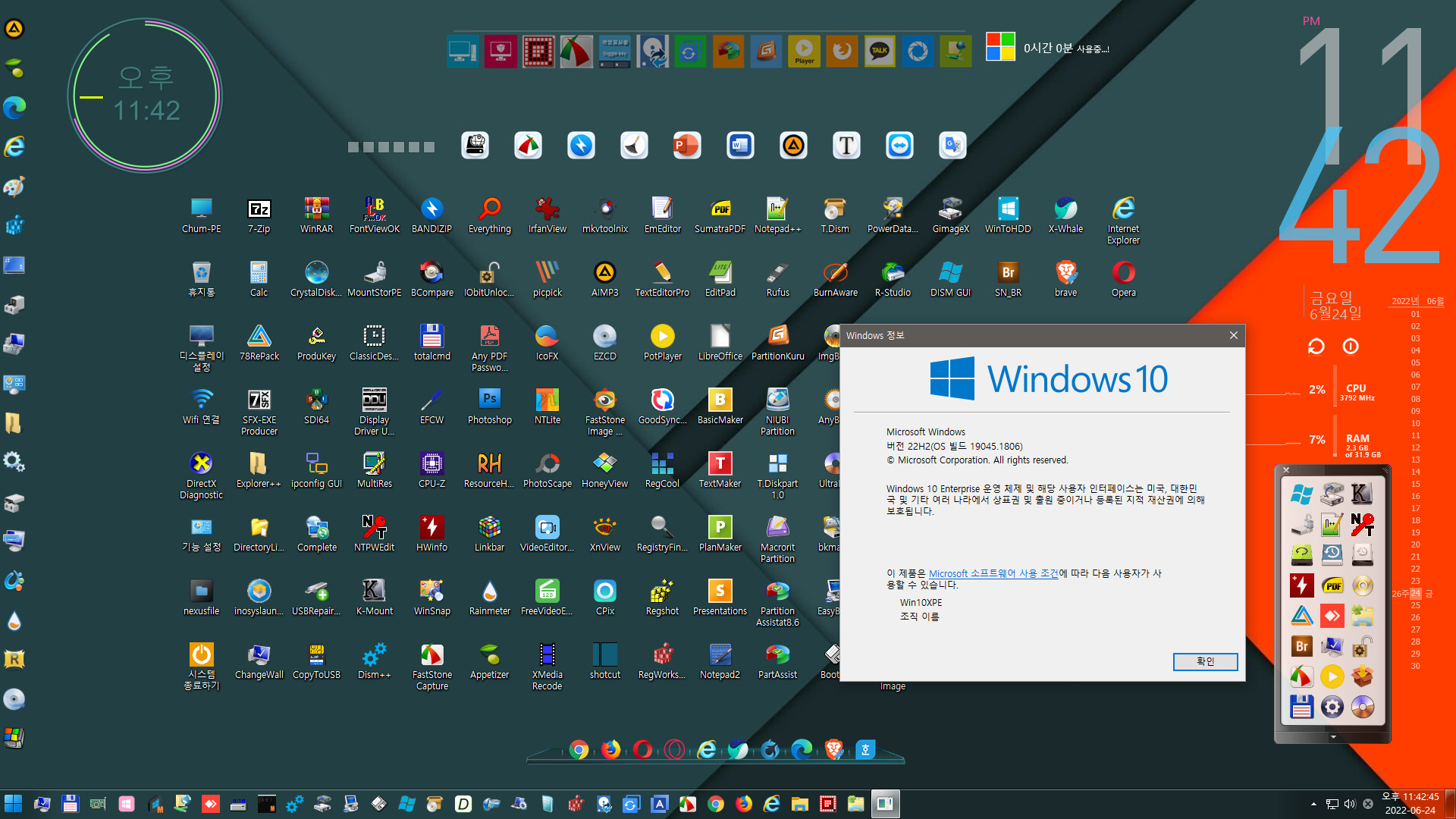The height and width of the screenshot is (819, 1456).
Task: Open the Chrome icon on the taskbar
Action: tap(715, 804)
